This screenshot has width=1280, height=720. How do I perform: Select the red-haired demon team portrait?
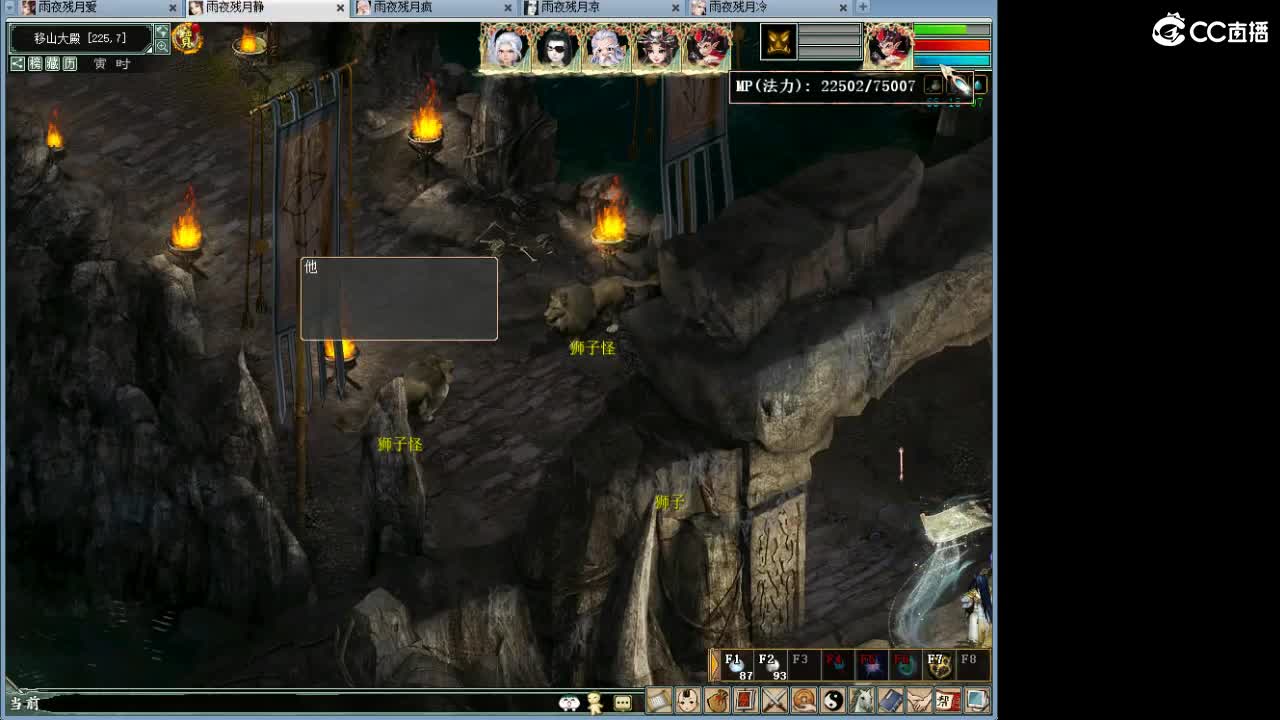point(706,46)
